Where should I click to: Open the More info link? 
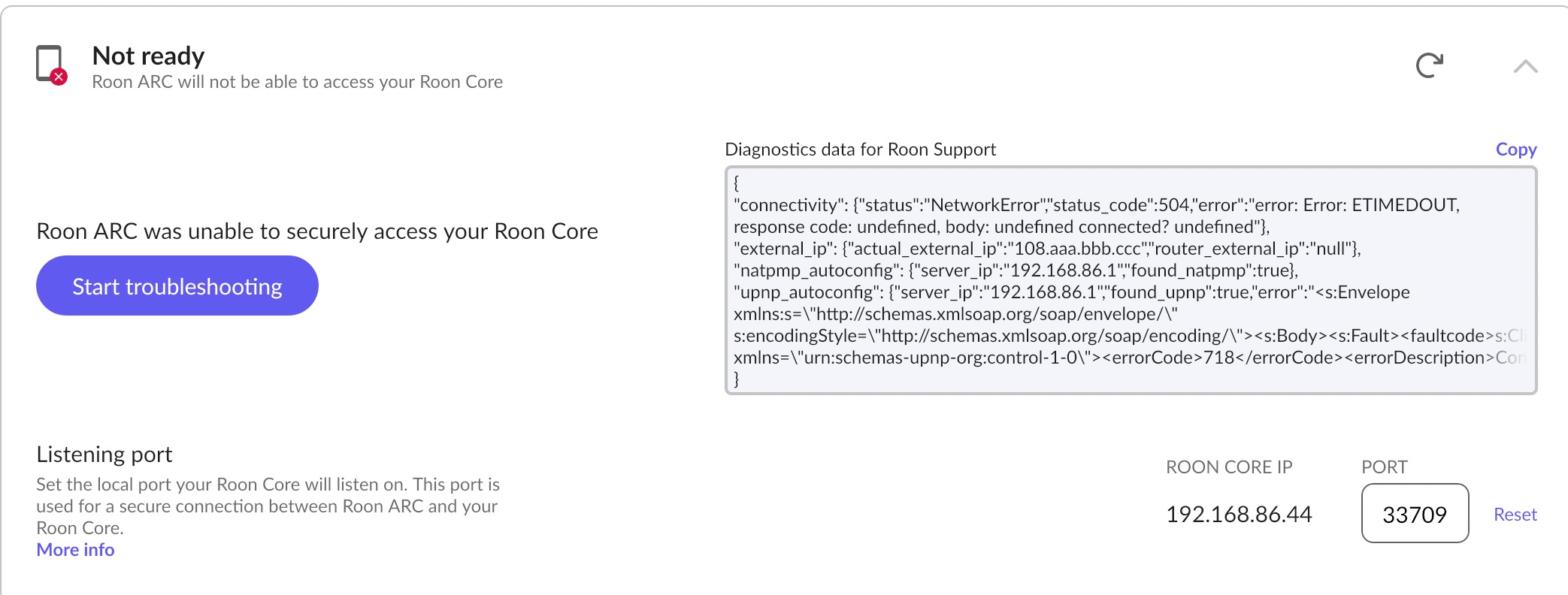point(75,550)
